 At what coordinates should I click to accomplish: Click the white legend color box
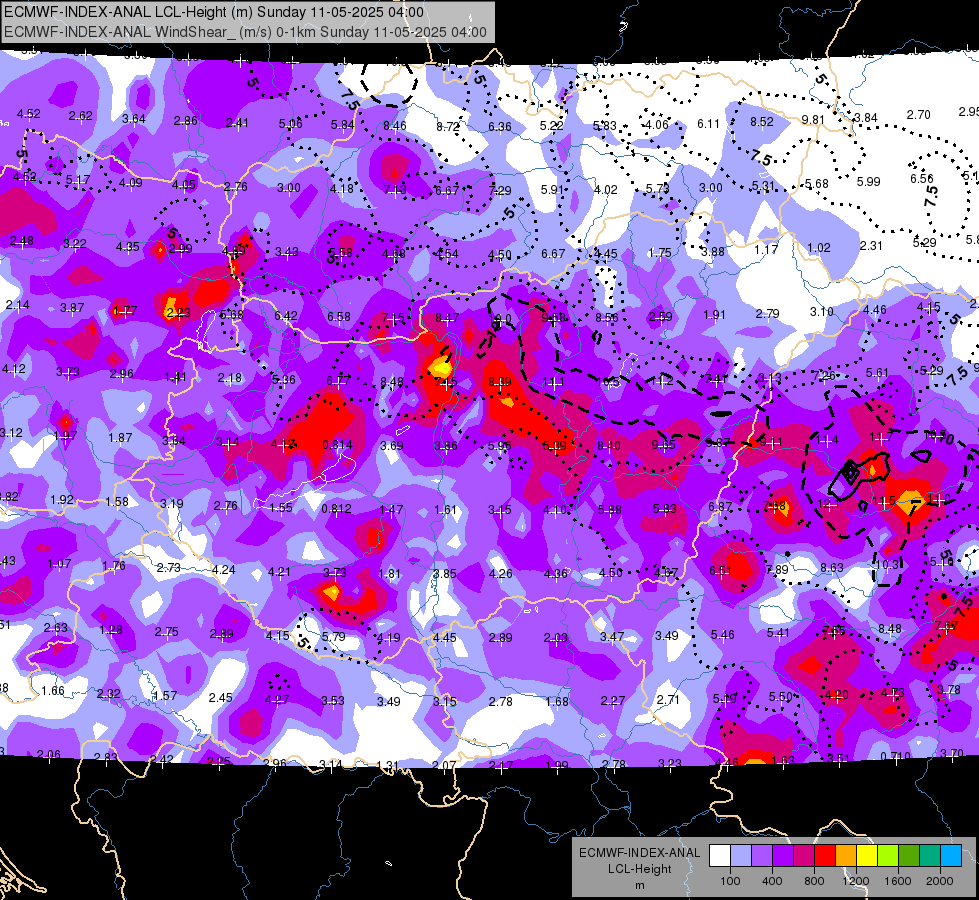[x=719, y=856]
